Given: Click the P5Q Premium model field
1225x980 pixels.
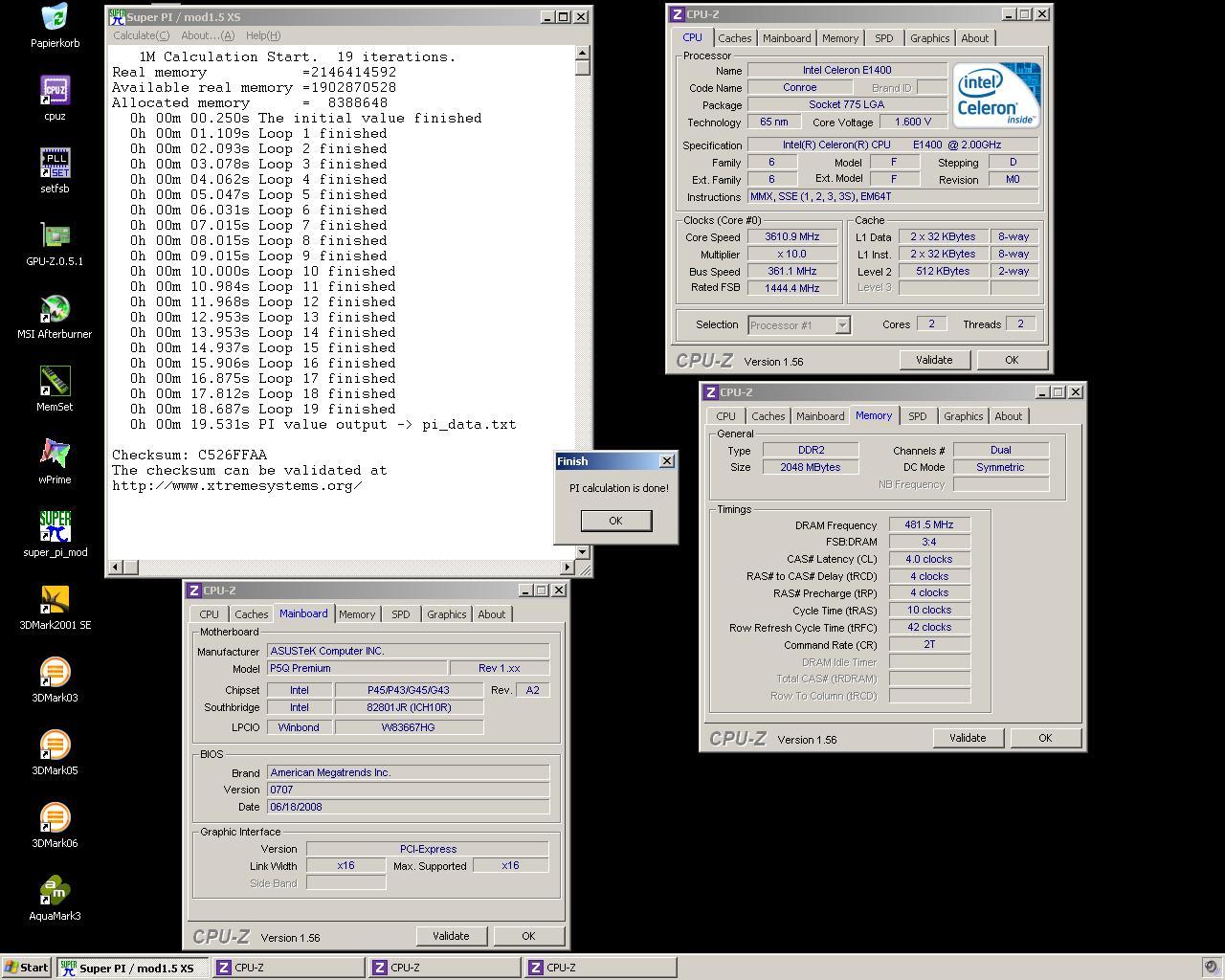Looking at the screenshot, I should 356,669.
